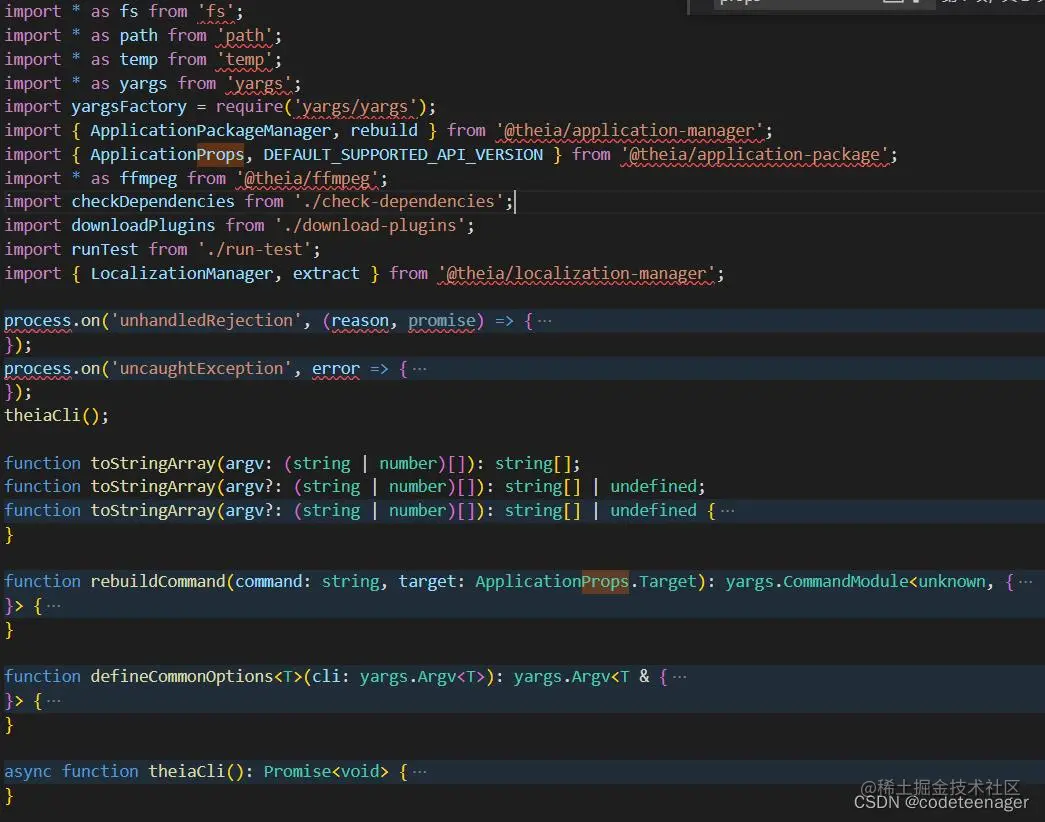This screenshot has height=822, width=1045.
Task: Expand the folded uncaughtException handler body
Action: [419, 369]
